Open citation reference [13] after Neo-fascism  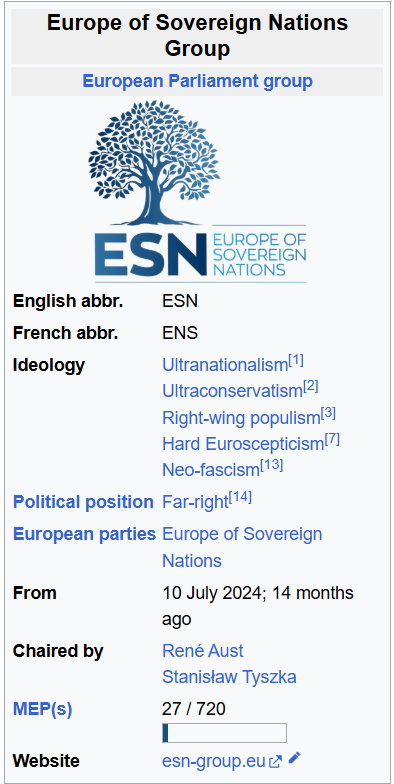click(x=272, y=466)
